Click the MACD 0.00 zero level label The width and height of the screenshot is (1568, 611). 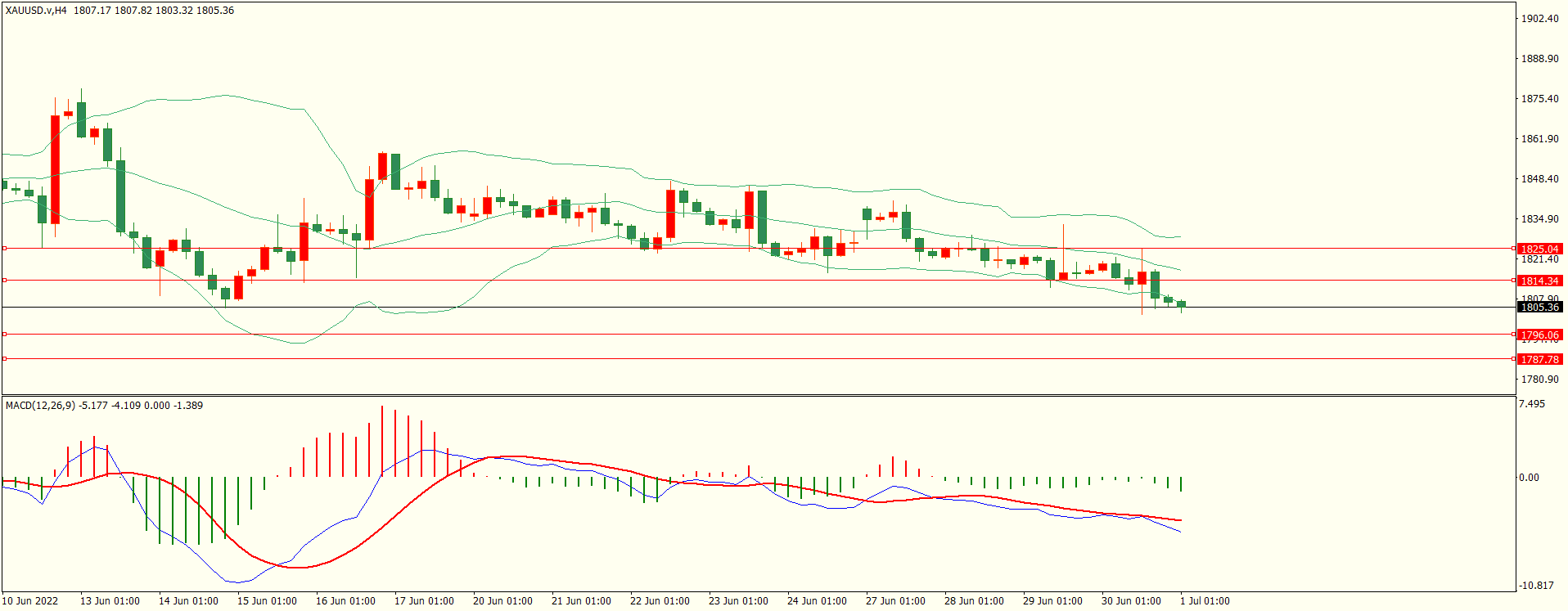(x=1529, y=478)
